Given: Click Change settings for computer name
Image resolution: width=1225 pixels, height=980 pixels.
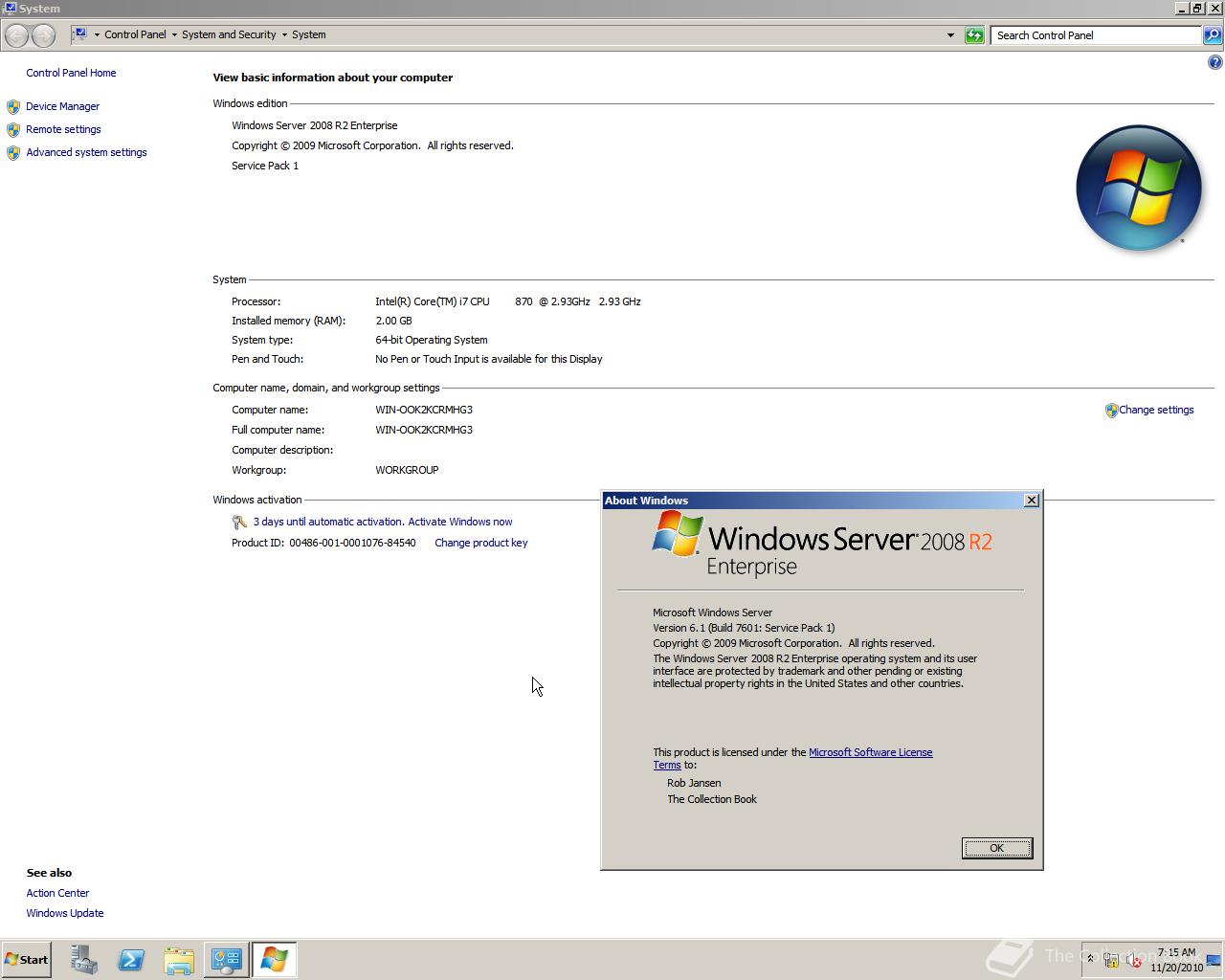Looking at the screenshot, I should (x=1156, y=410).
